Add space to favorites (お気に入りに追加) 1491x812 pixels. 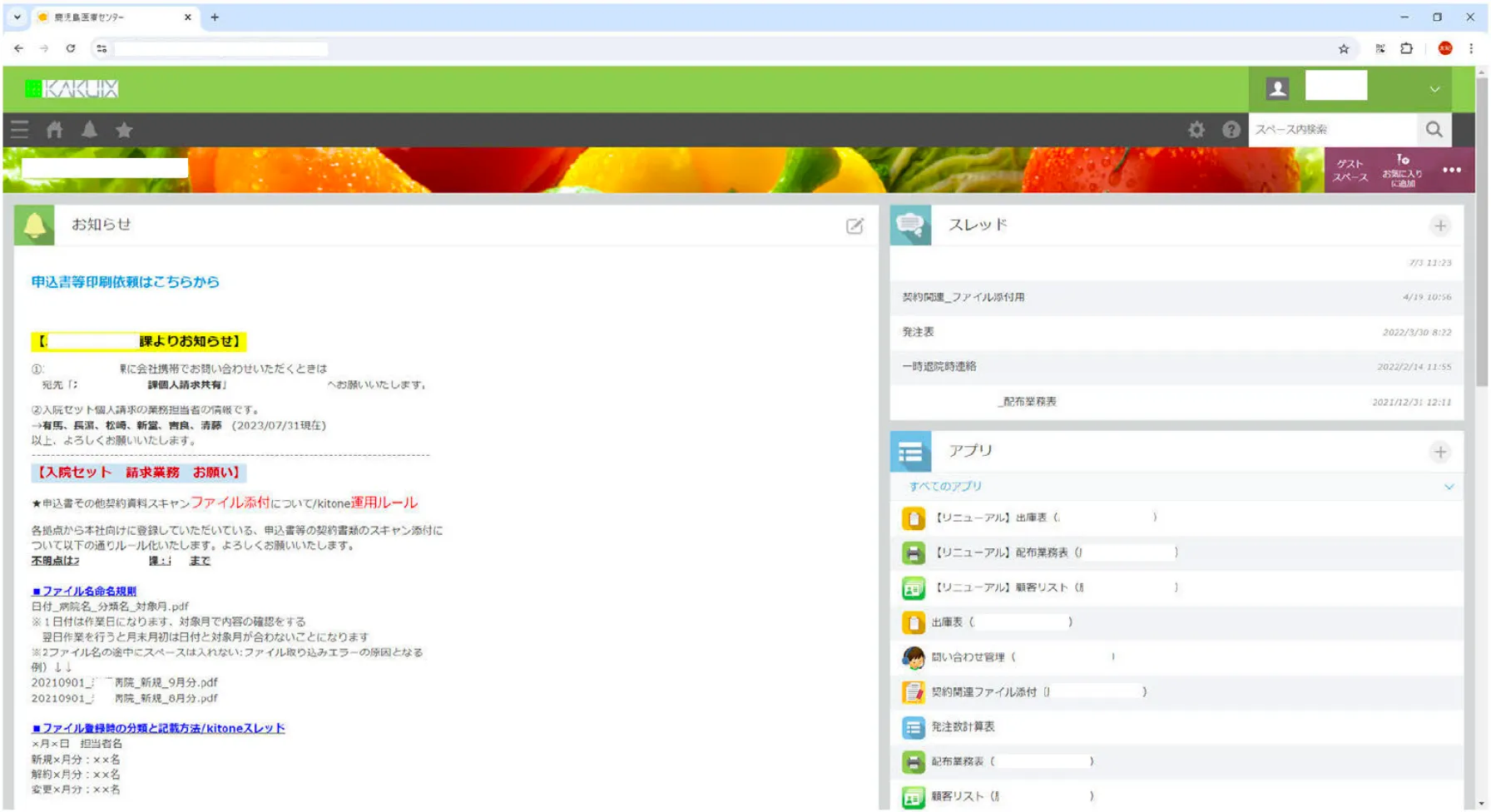(1403, 171)
